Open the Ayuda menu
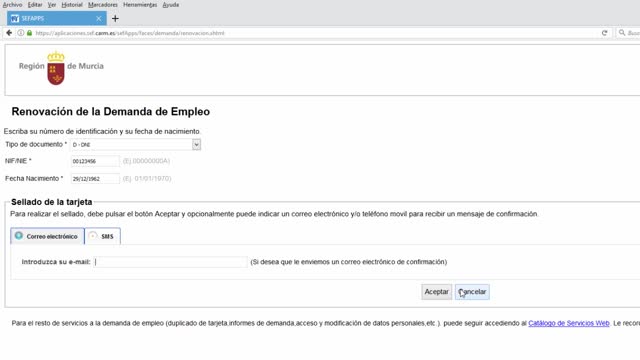The height and width of the screenshot is (360, 640). 171,5
